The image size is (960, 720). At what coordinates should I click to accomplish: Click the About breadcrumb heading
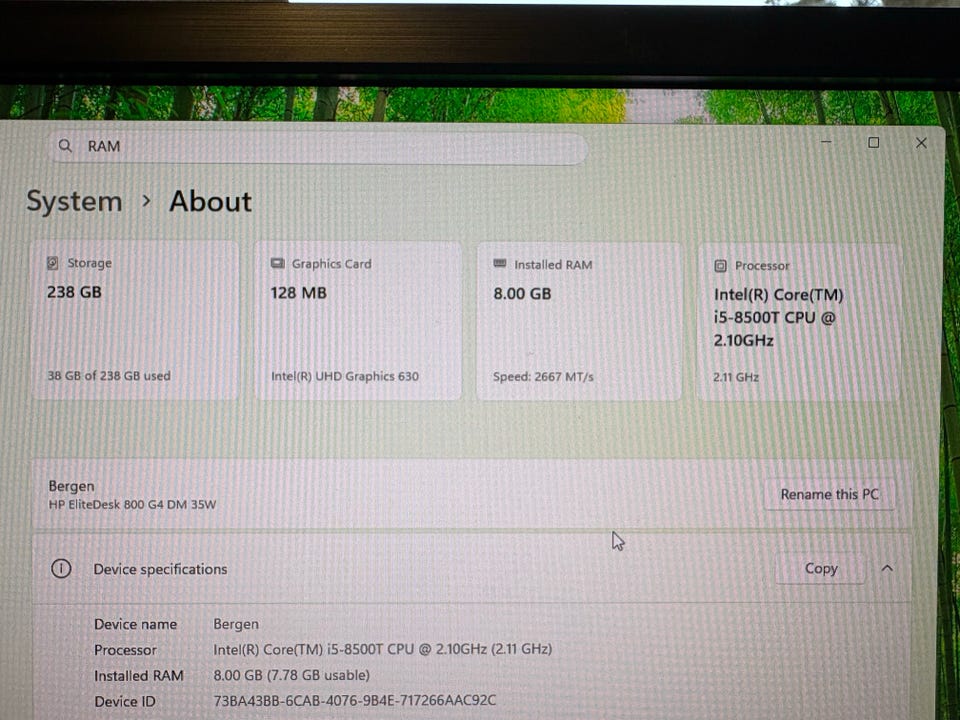[x=211, y=201]
